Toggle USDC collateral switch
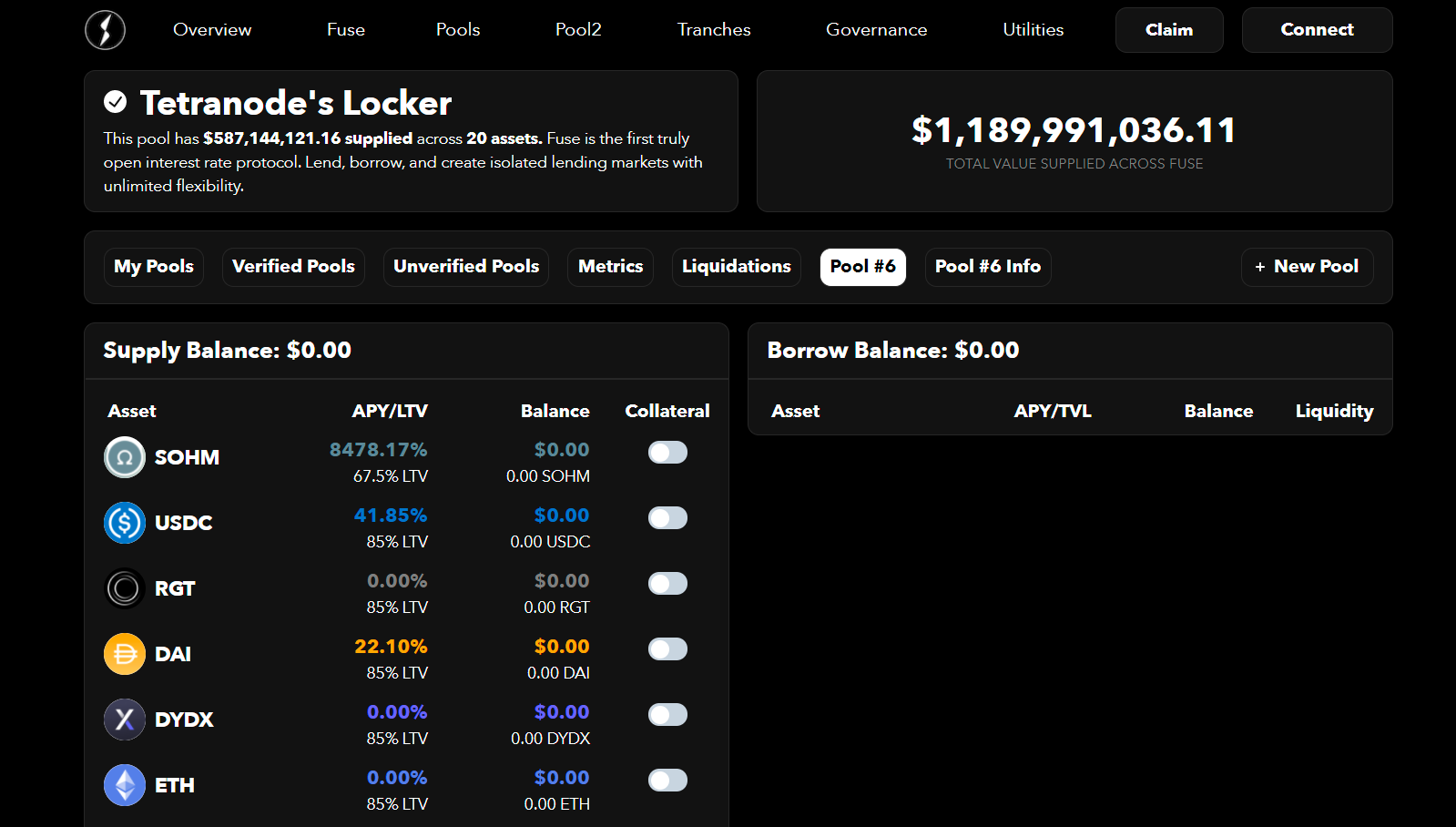Image resolution: width=1456 pixels, height=827 pixels. [x=667, y=518]
